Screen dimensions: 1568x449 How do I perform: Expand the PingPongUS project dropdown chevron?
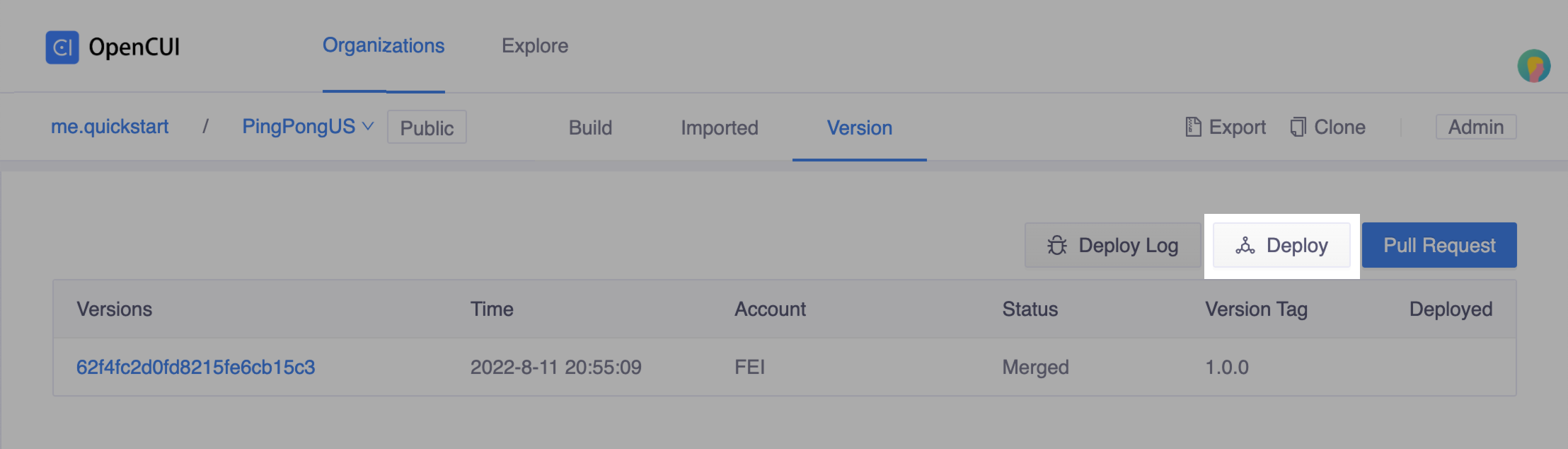(x=368, y=126)
